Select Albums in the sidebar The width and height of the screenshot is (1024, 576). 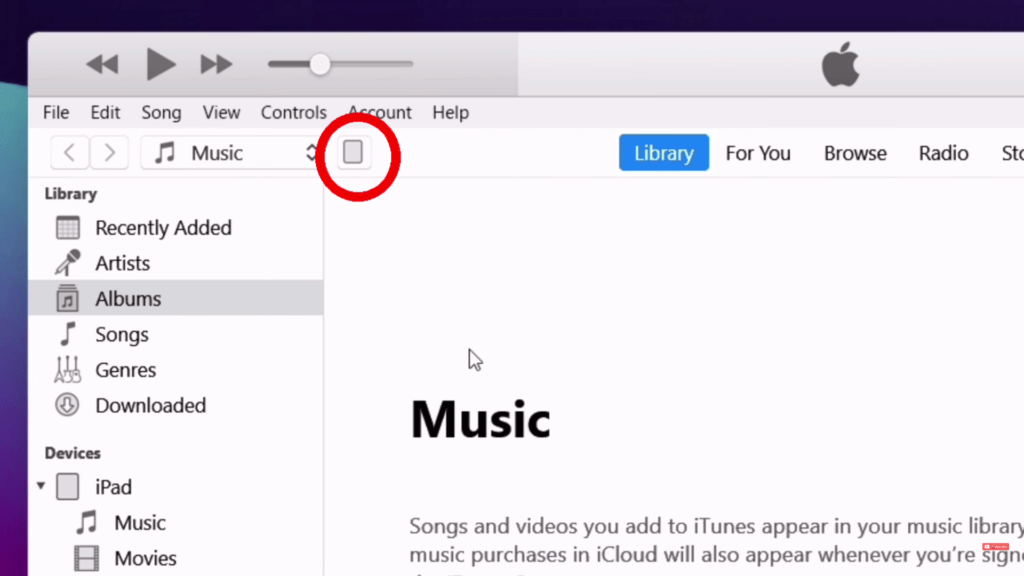coord(176,298)
